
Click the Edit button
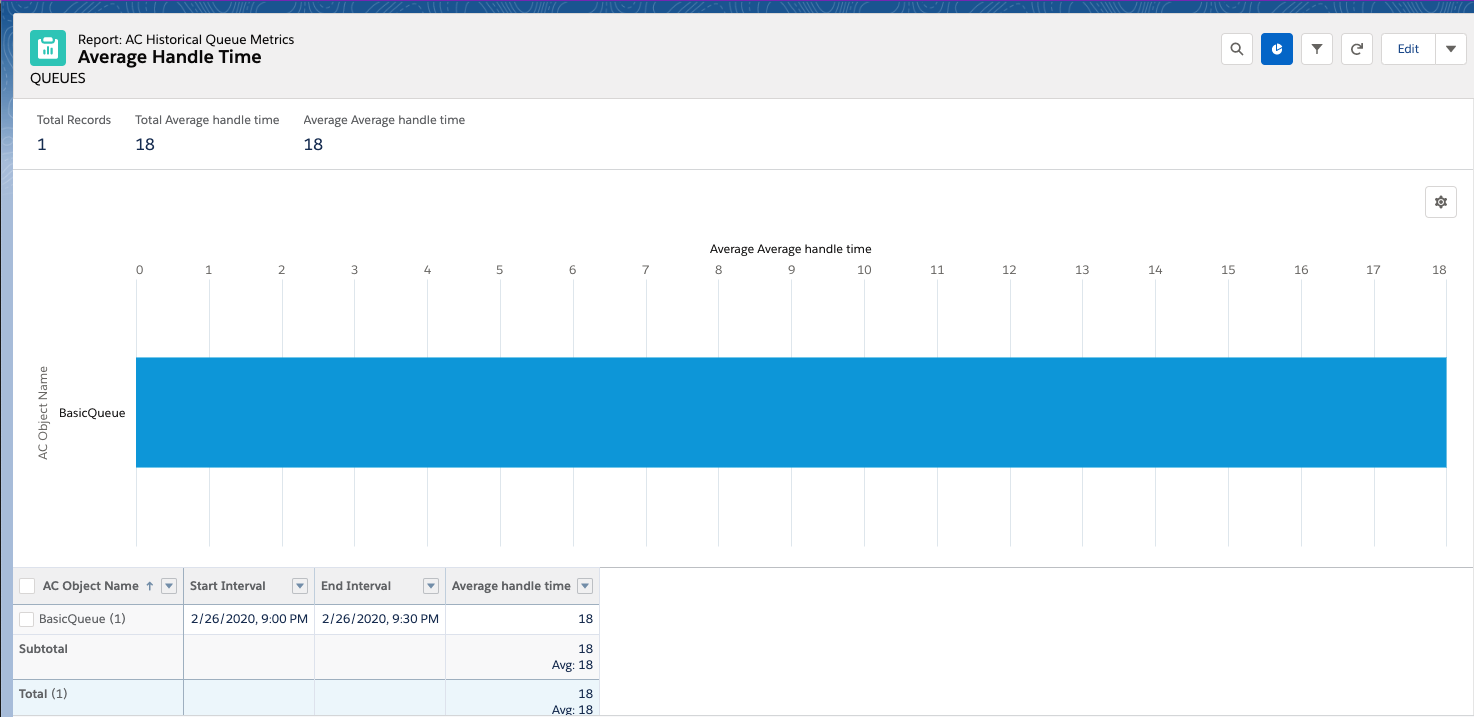click(1408, 49)
